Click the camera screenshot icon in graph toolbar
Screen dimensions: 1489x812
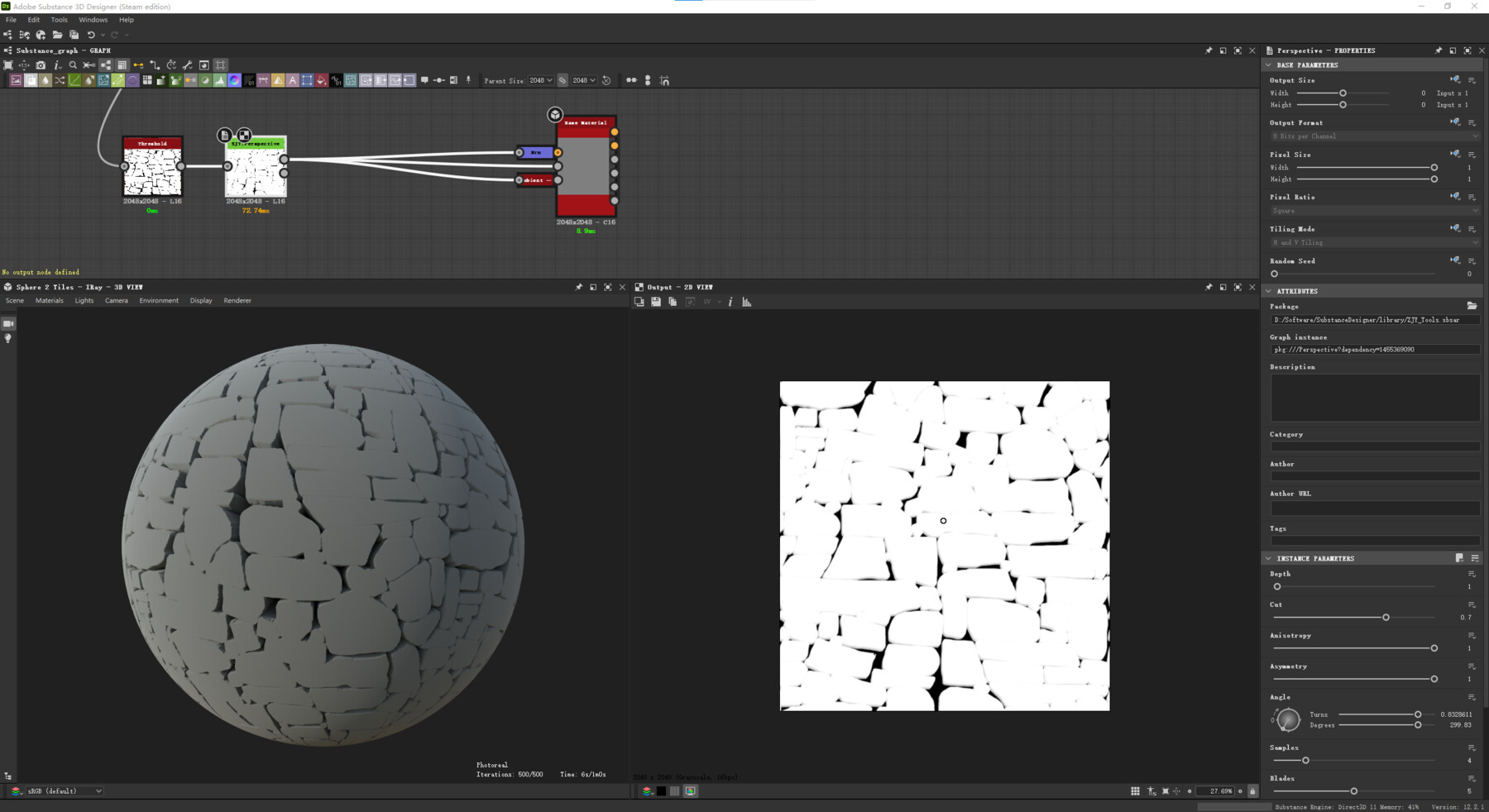pos(41,64)
